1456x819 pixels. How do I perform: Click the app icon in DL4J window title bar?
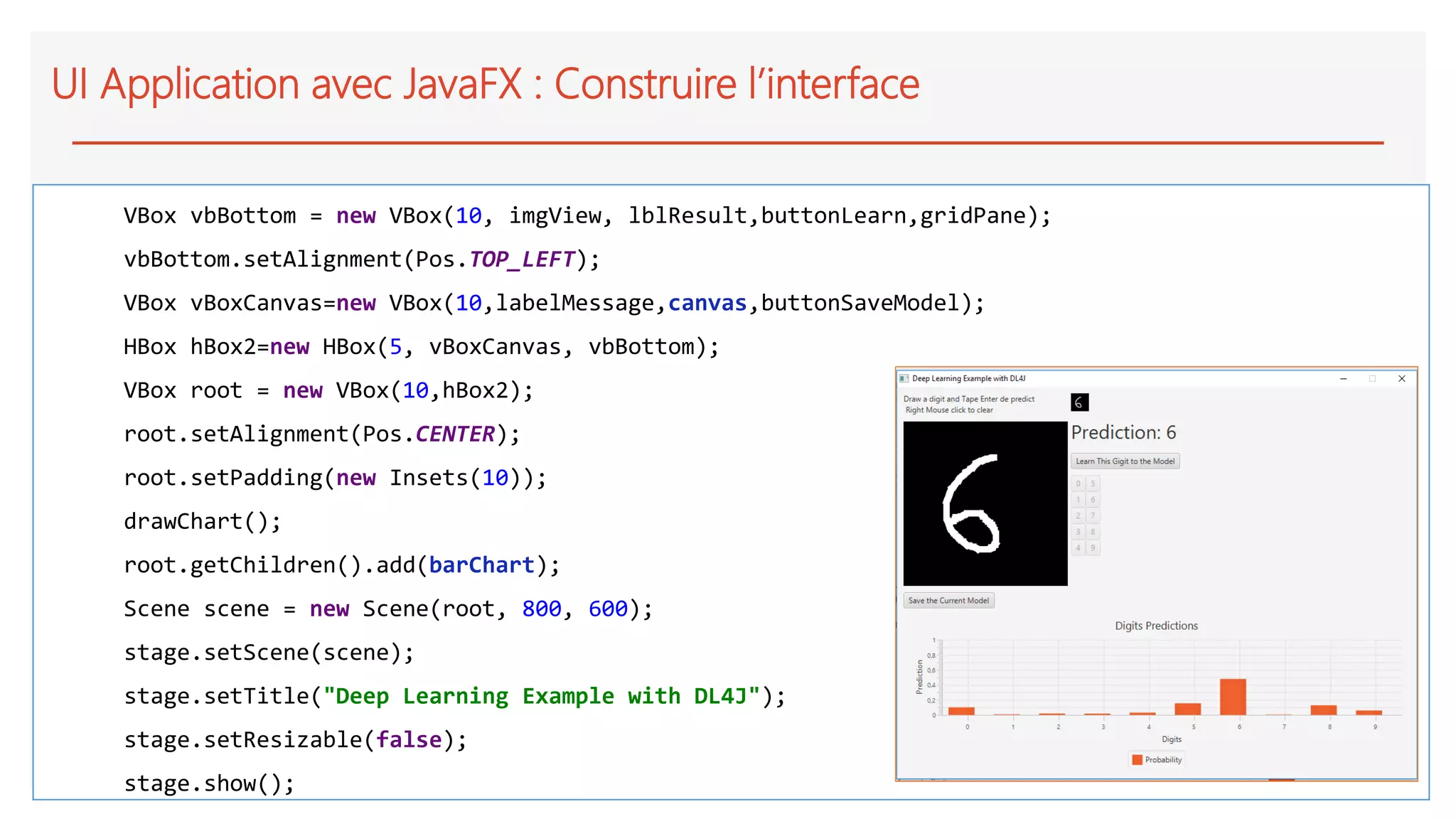[904, 379]
